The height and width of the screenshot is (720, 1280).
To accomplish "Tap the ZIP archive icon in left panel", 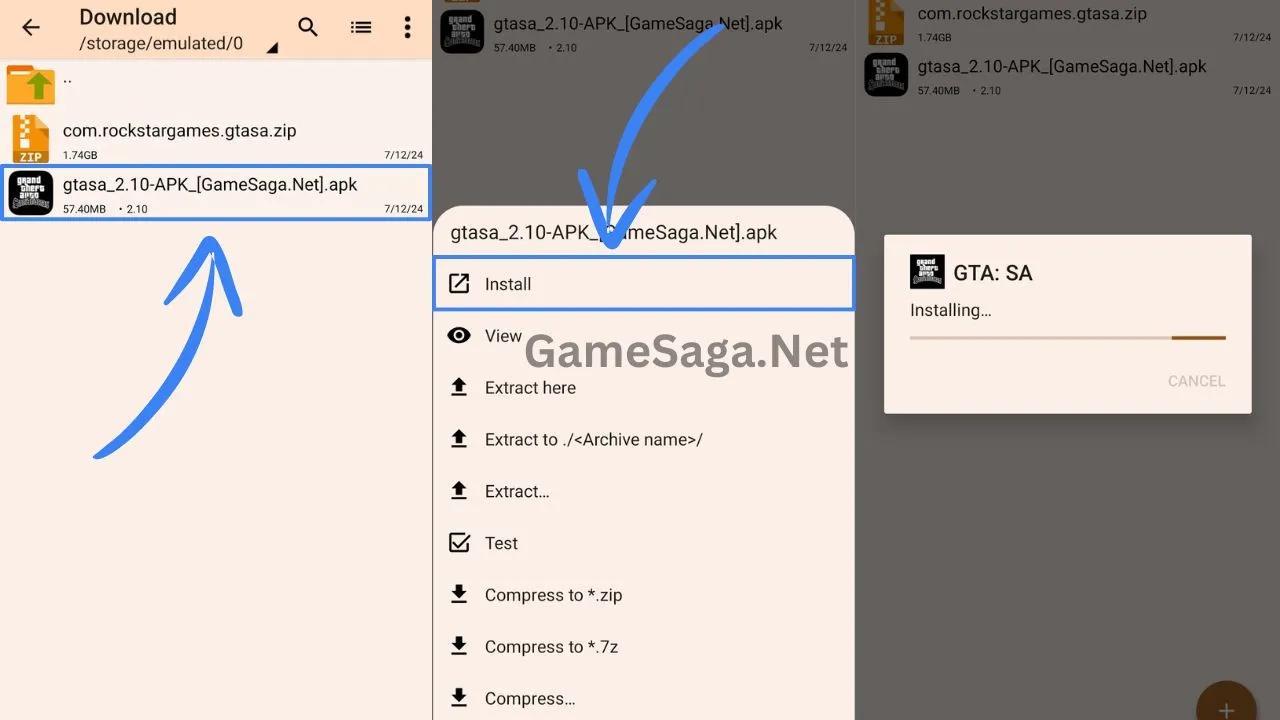I will 30,139.
